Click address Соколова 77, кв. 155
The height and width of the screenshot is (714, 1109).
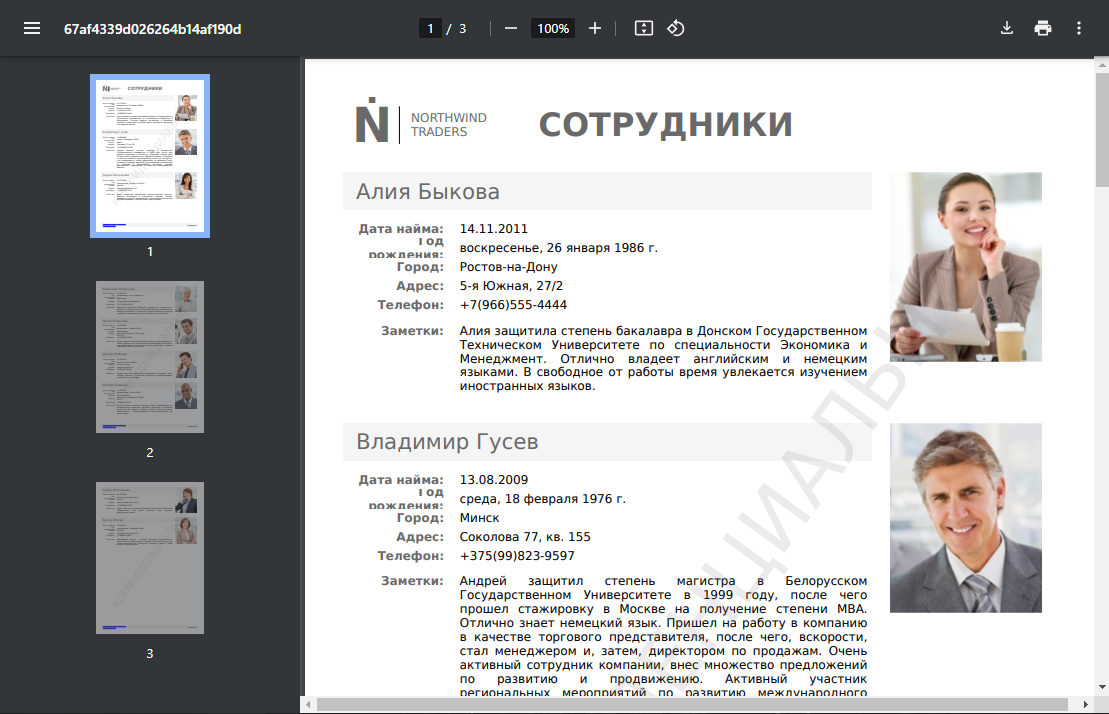(525, 537)
